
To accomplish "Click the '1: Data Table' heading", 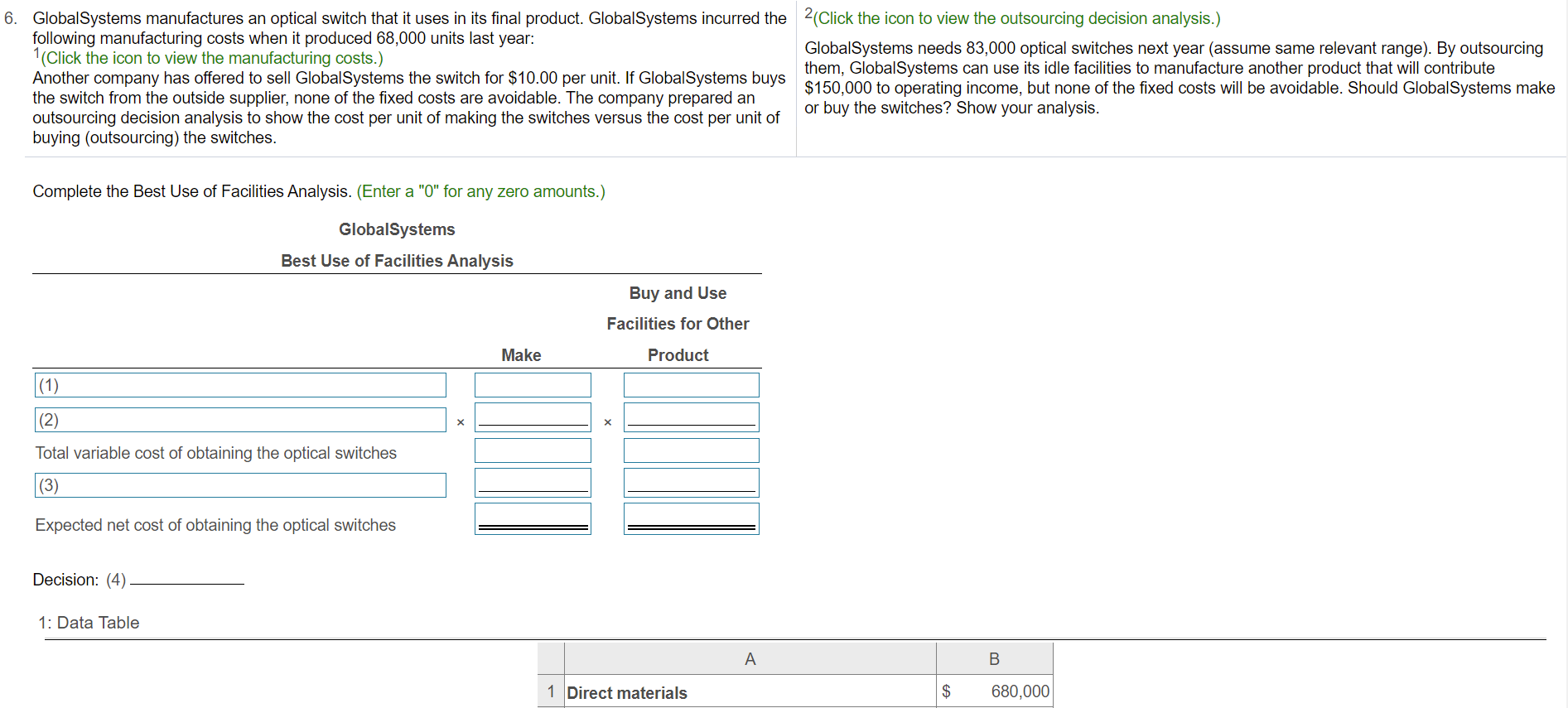I will tap(89, 623).
